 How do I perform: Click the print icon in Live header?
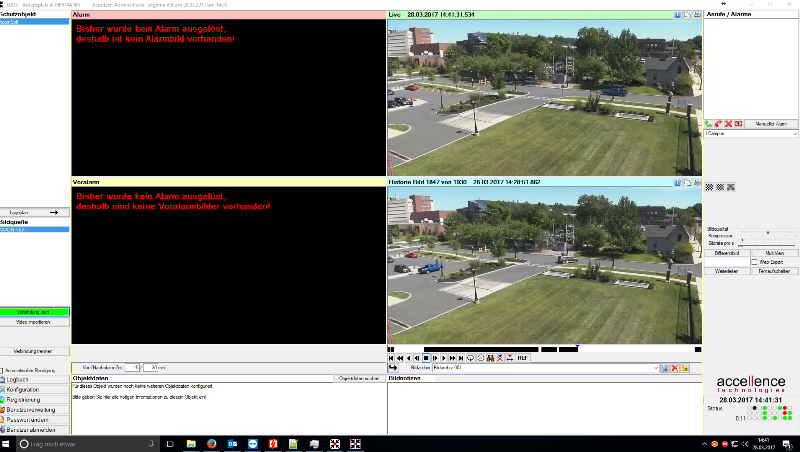(x=697, y=15)
